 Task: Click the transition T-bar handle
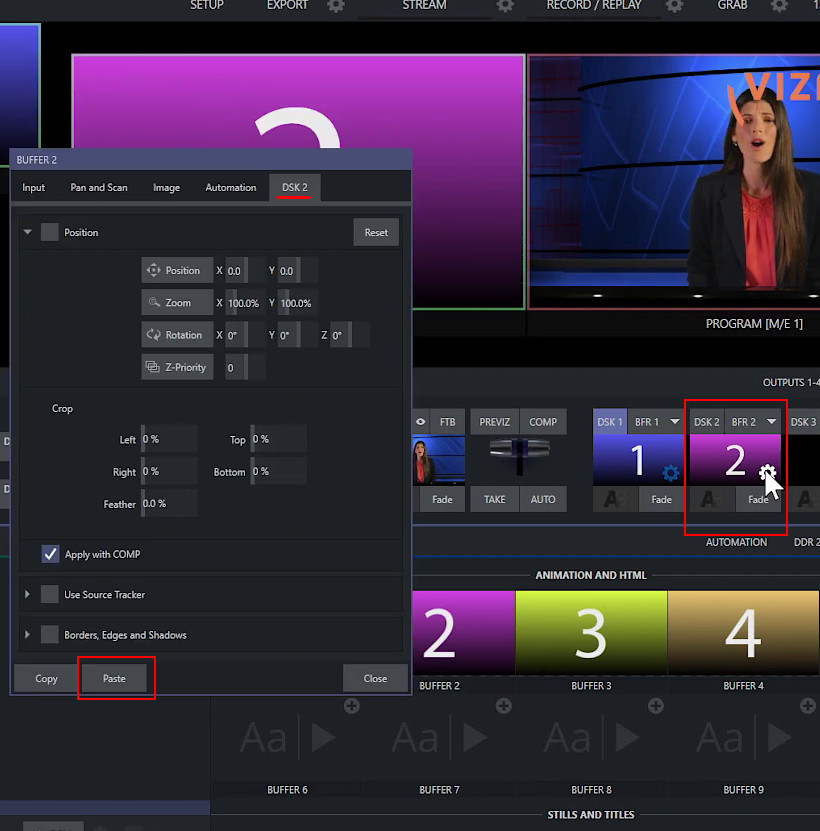[x=519, y=448]
